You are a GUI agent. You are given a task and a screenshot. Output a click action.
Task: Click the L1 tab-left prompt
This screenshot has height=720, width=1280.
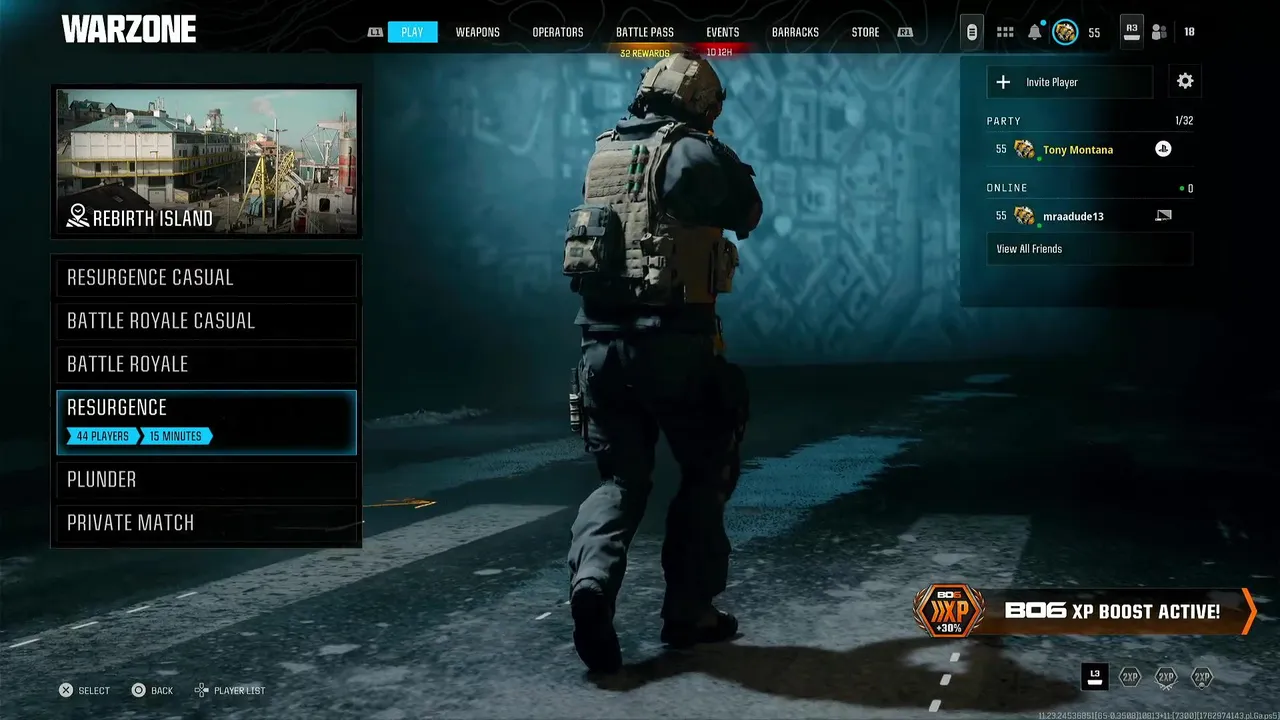tap(375, 32)
